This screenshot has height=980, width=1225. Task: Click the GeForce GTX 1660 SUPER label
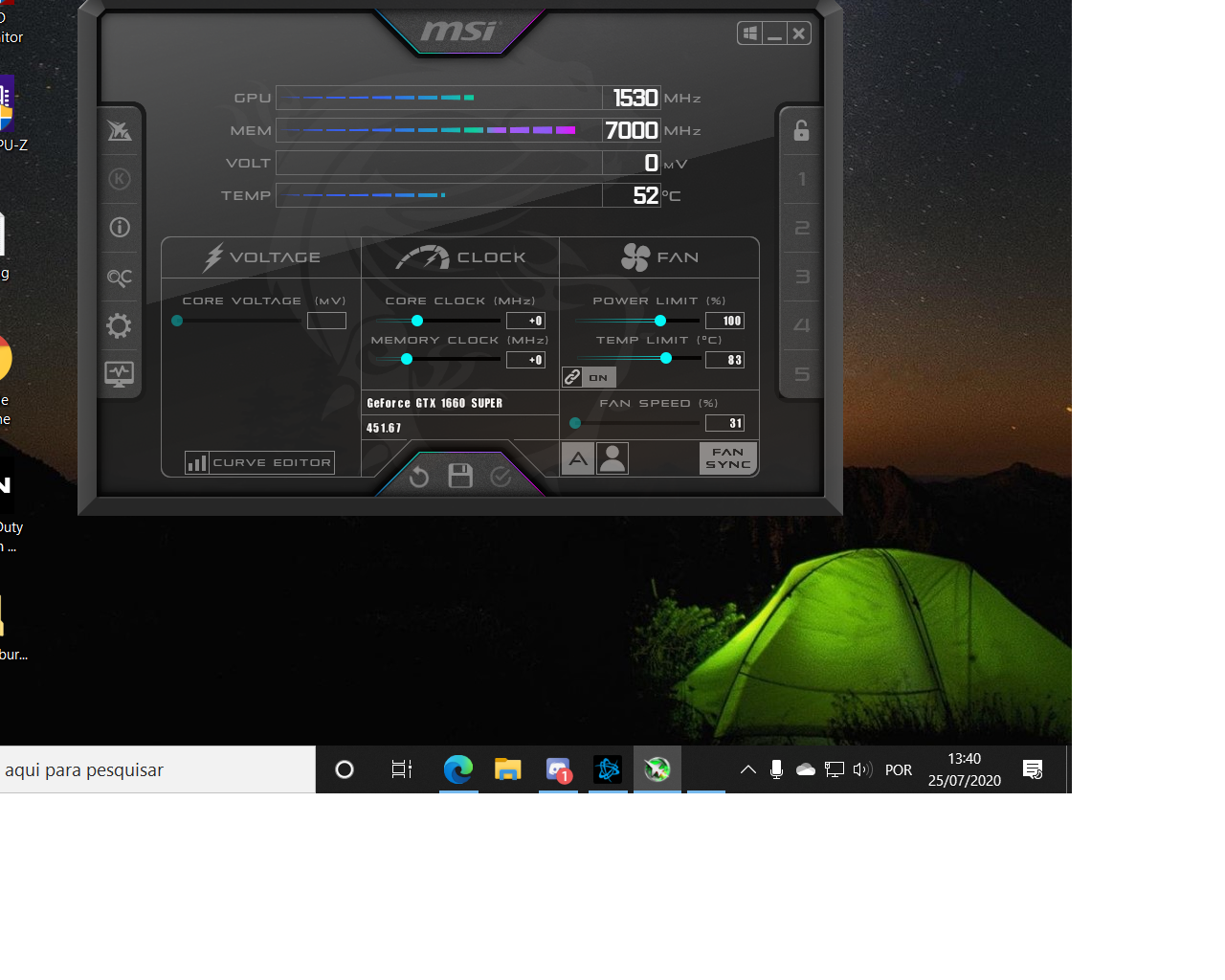(x=434, y=403)
